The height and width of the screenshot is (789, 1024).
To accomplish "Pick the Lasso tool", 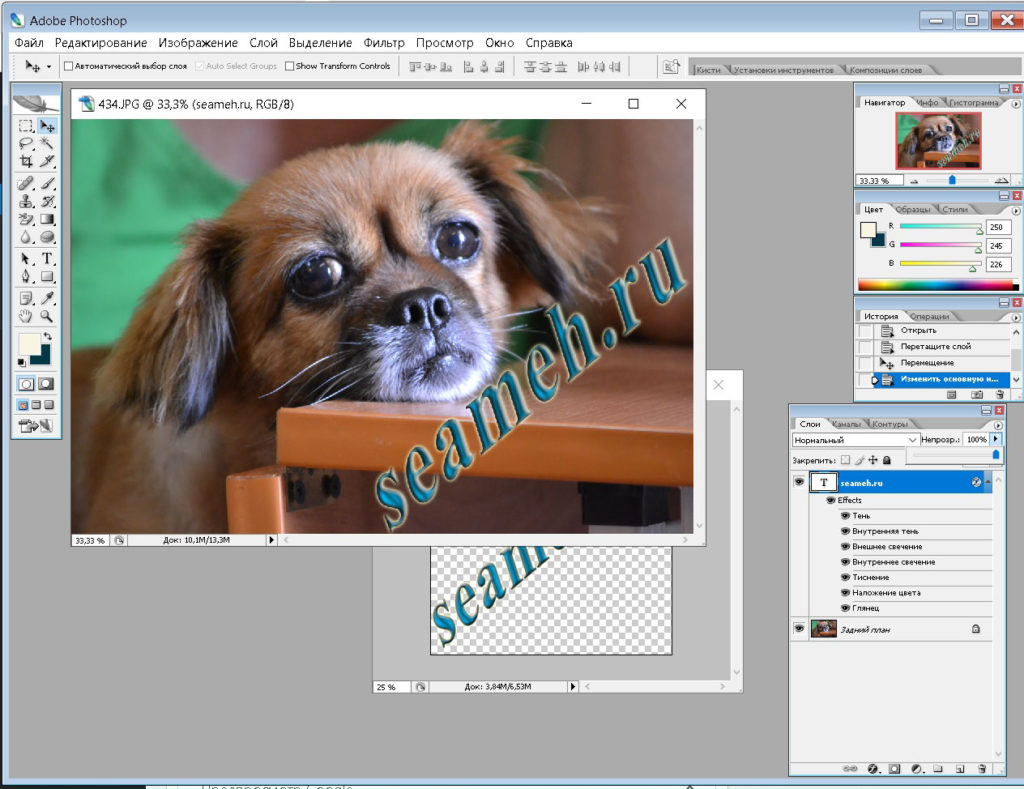I will coord(26,143).
